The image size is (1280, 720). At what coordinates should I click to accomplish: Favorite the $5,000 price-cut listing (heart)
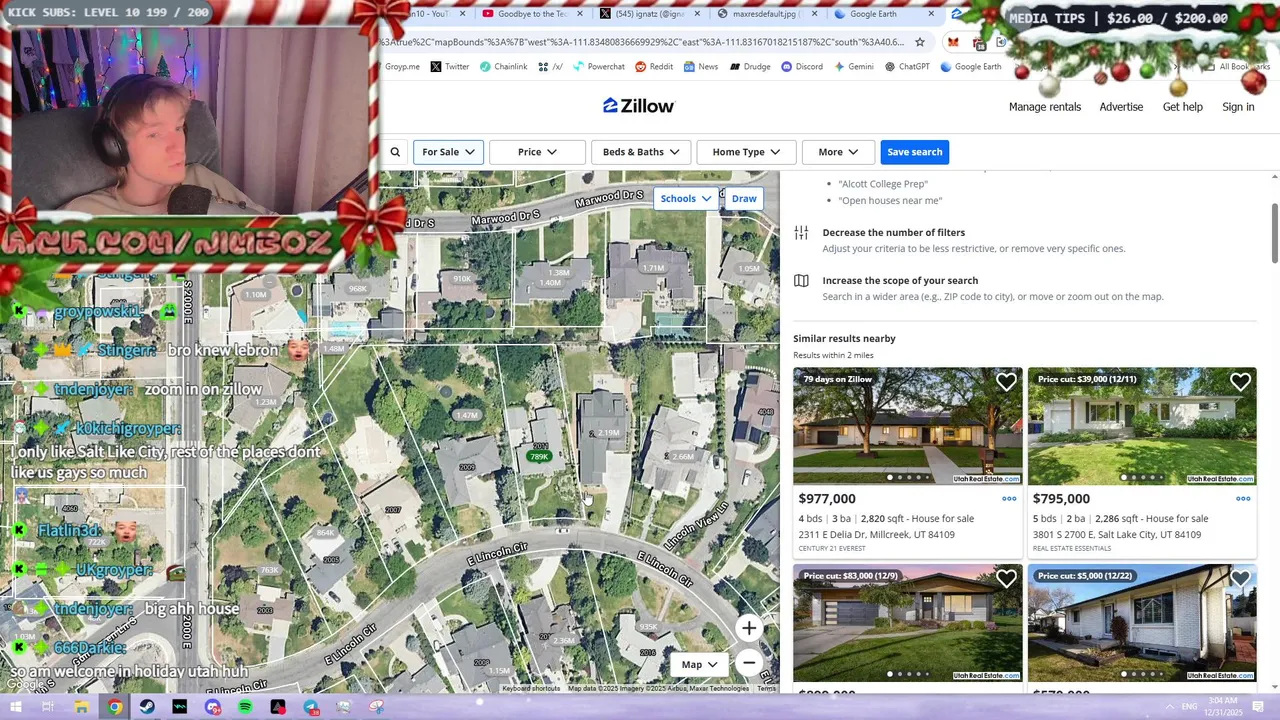coord(1240,578)
